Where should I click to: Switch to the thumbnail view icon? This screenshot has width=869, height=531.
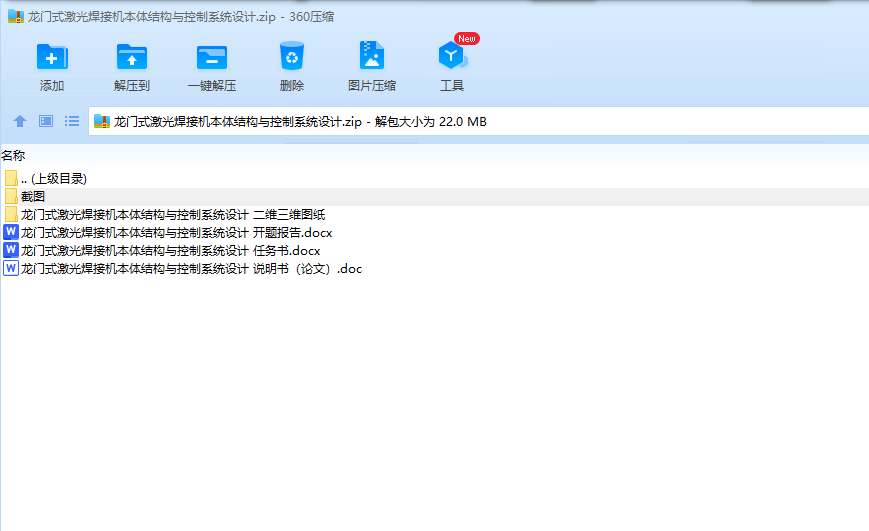click(46, 121)
